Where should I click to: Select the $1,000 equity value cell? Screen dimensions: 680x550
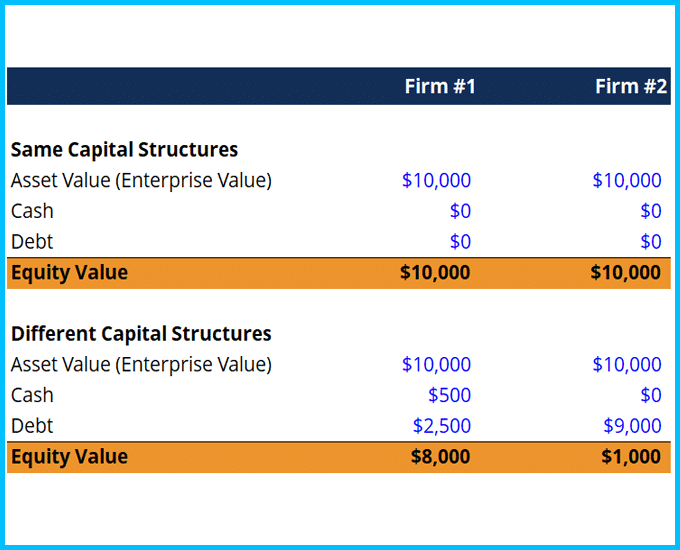(x=631, y=457)
